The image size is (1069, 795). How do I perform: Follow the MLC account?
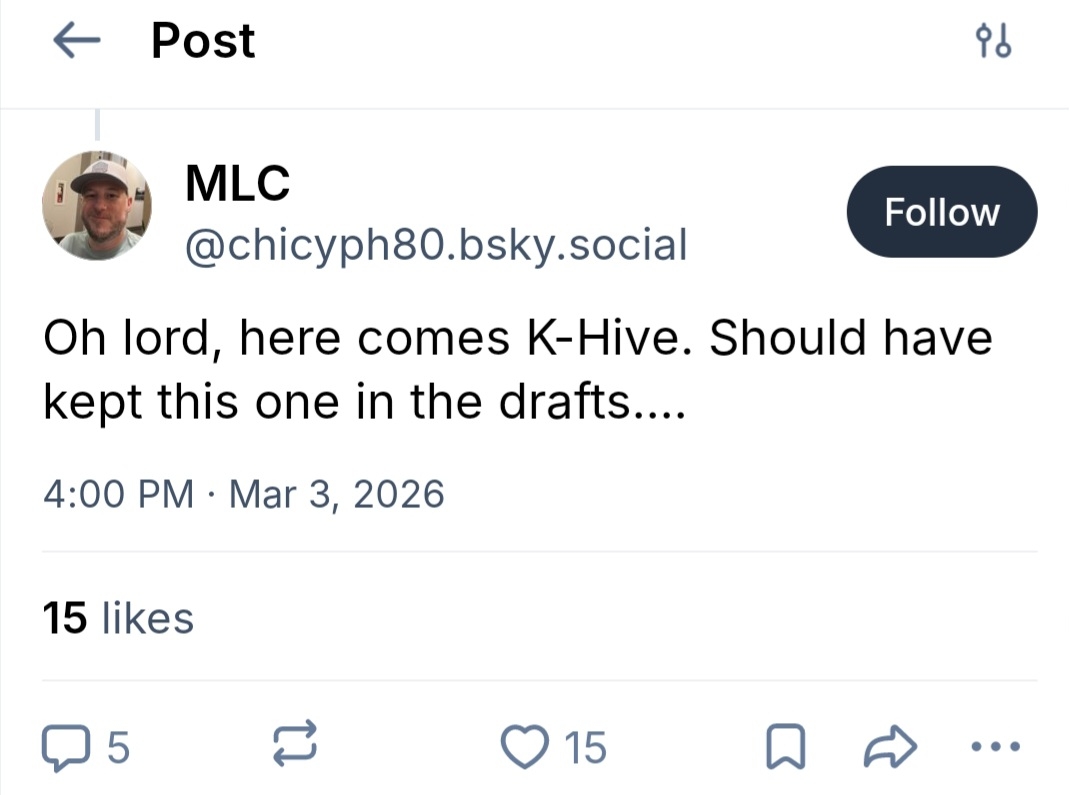click(941, 212)
